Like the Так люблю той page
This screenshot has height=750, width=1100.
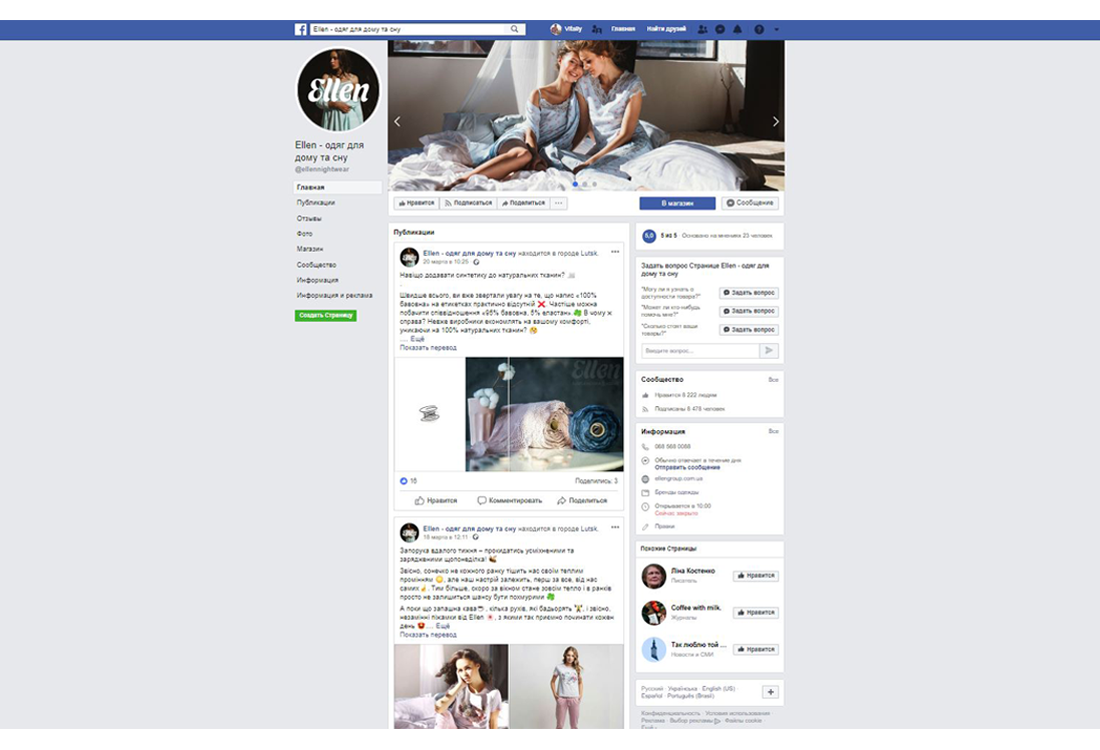click(x=756, y=650)
